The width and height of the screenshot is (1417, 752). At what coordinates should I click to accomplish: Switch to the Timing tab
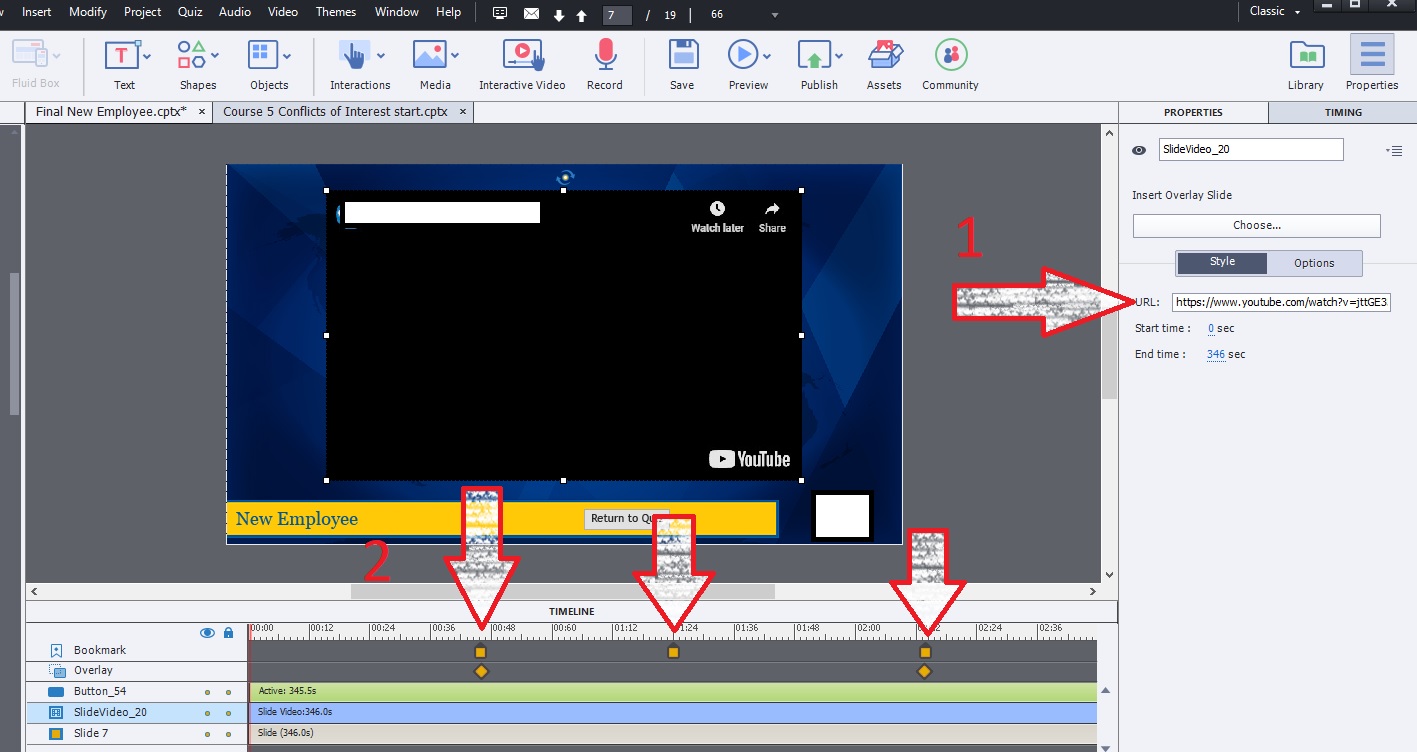click(1342, 112)
